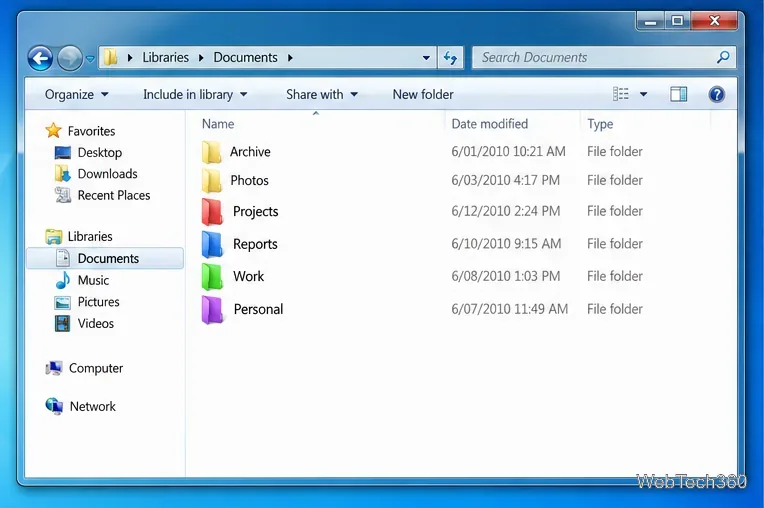Click the Work folder name
This screenshot has width=764, height=508.
pyautogui.click(x=248, y=277)
